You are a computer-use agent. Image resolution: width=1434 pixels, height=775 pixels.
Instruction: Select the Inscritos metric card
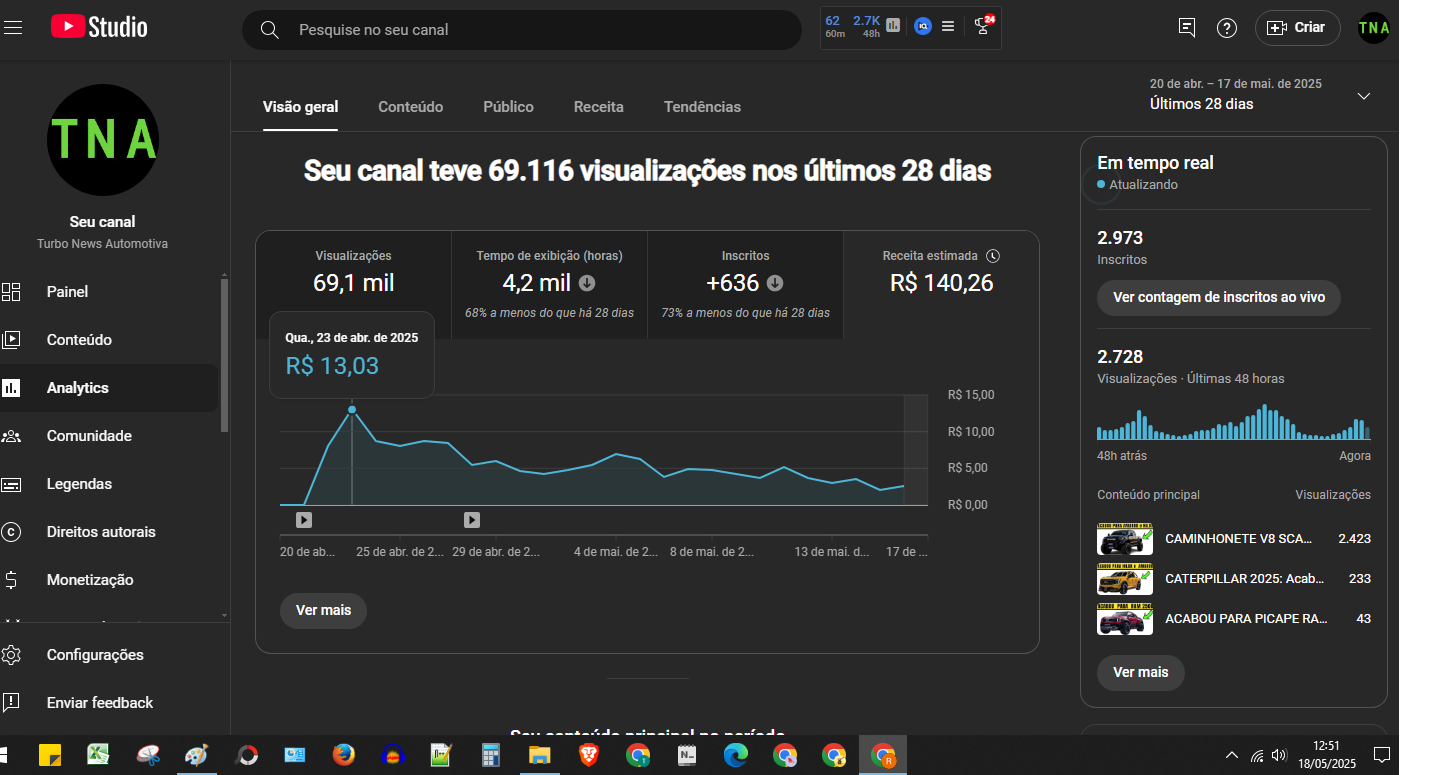[745, 284]
